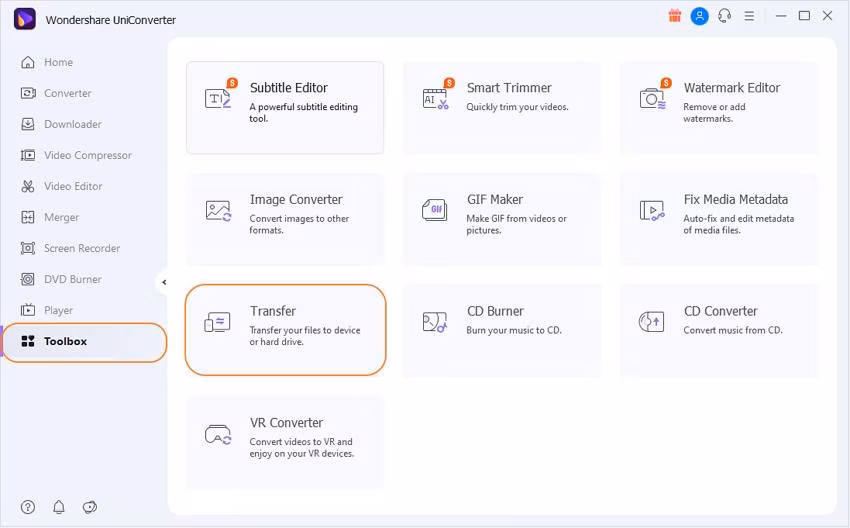This screenshot has height=528, width=850.
Task: Open the user account profile
Action: (x=700, y=16)
